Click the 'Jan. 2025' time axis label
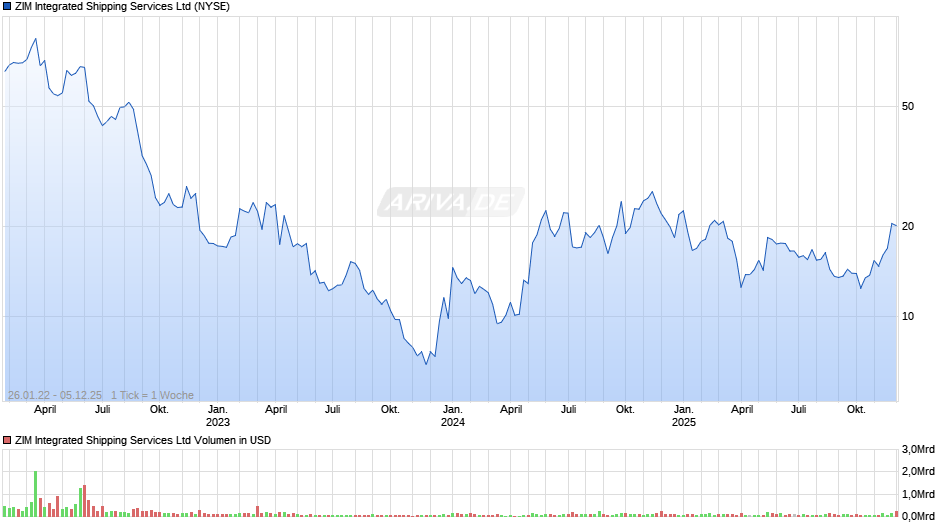 click(683, 416)
